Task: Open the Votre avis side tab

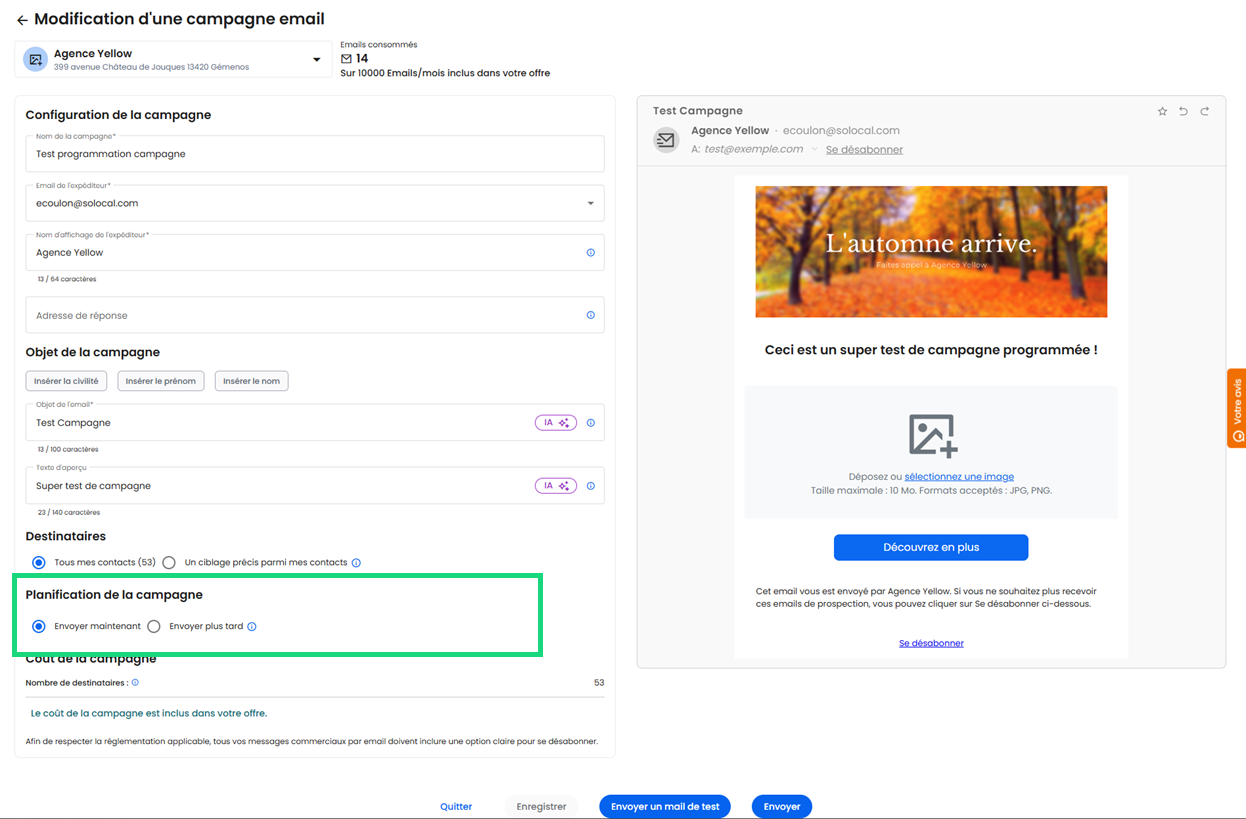Action: click(1237, 408)
